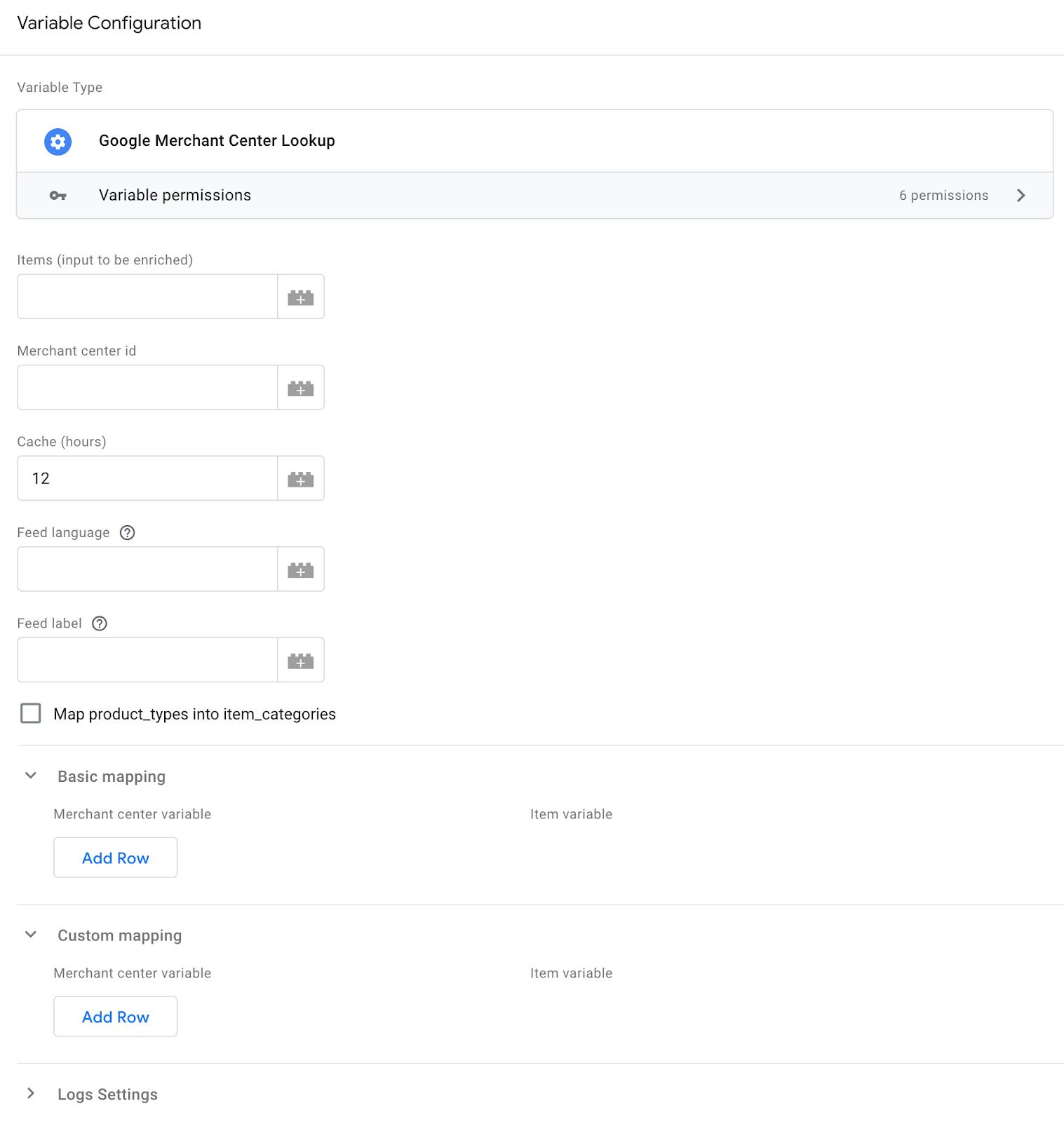Click the blue gear variable type icon
Screen dimensions: 1064x1122
click(58, 142)
